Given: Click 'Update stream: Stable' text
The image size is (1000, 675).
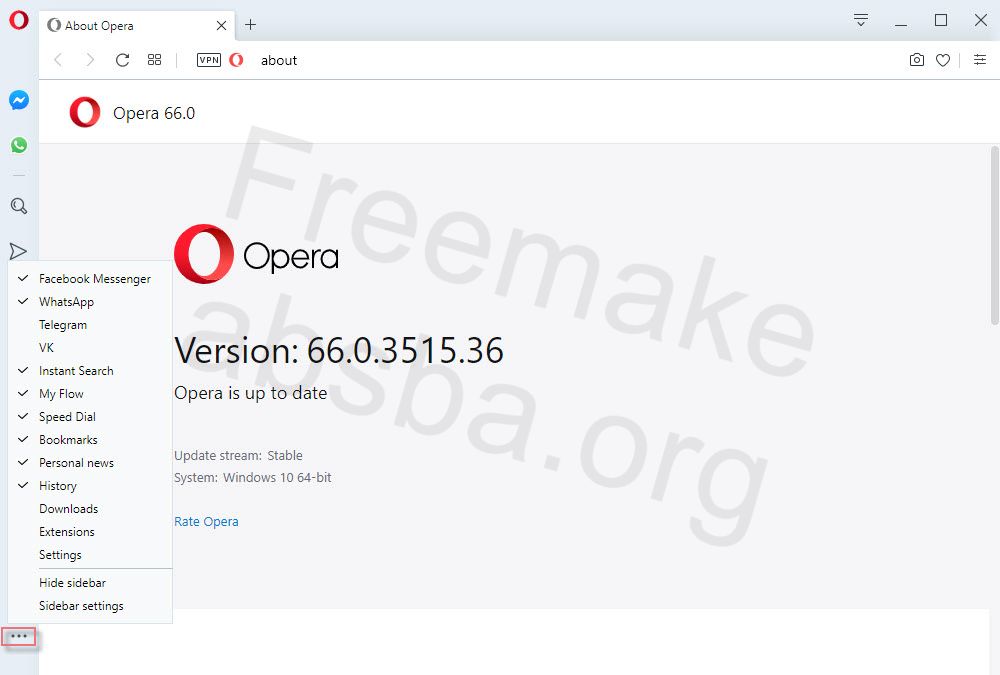Looking at the screenshot, I should pyautogui.click(x=239, y=456).
